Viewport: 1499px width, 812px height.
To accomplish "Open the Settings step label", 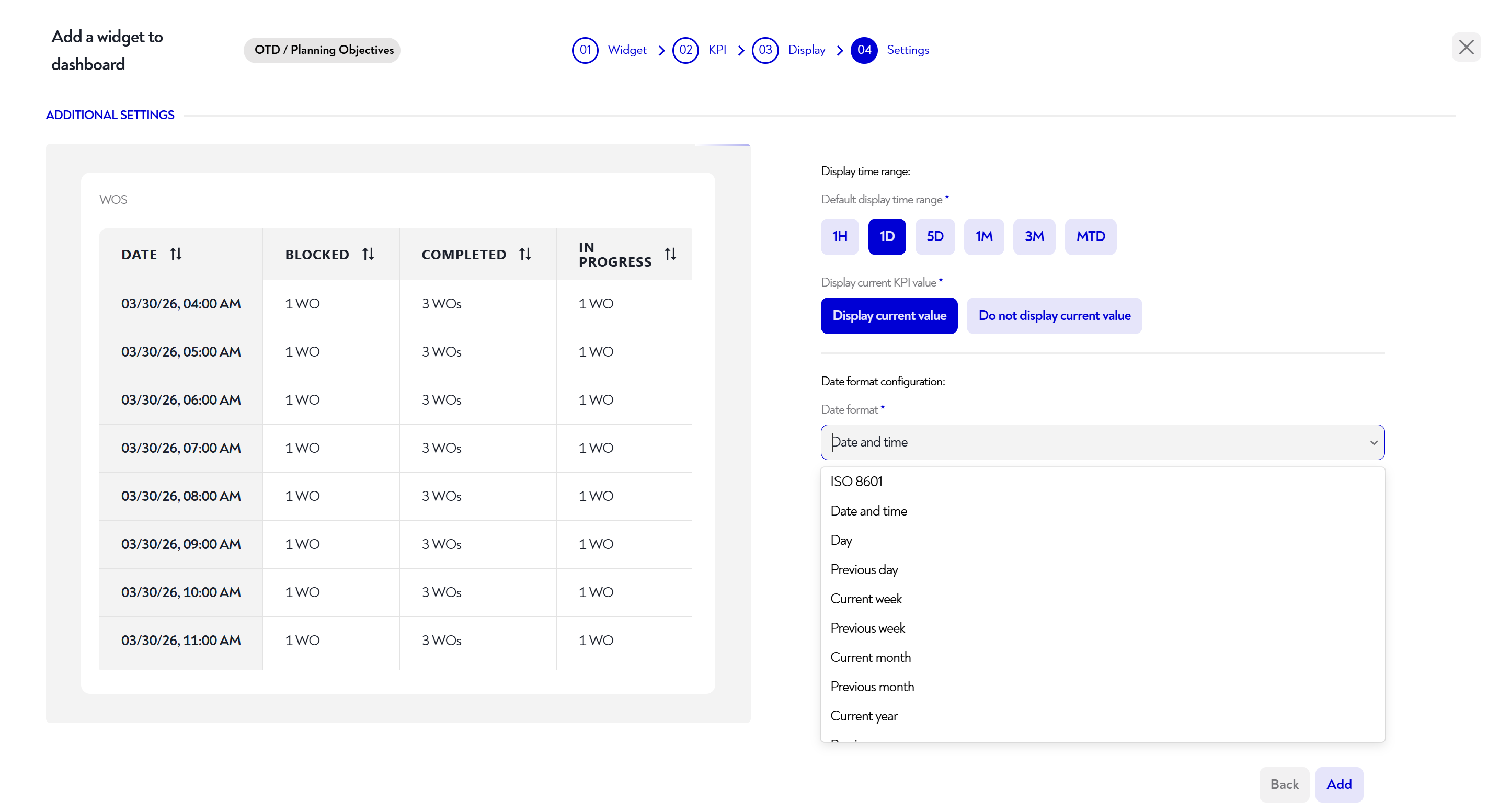I will point(907,50).
